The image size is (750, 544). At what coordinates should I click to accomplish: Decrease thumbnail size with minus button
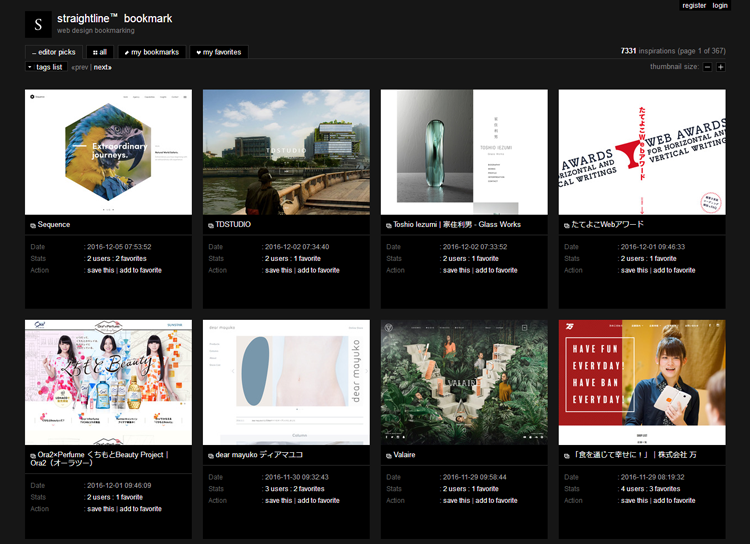coord(707,67)
